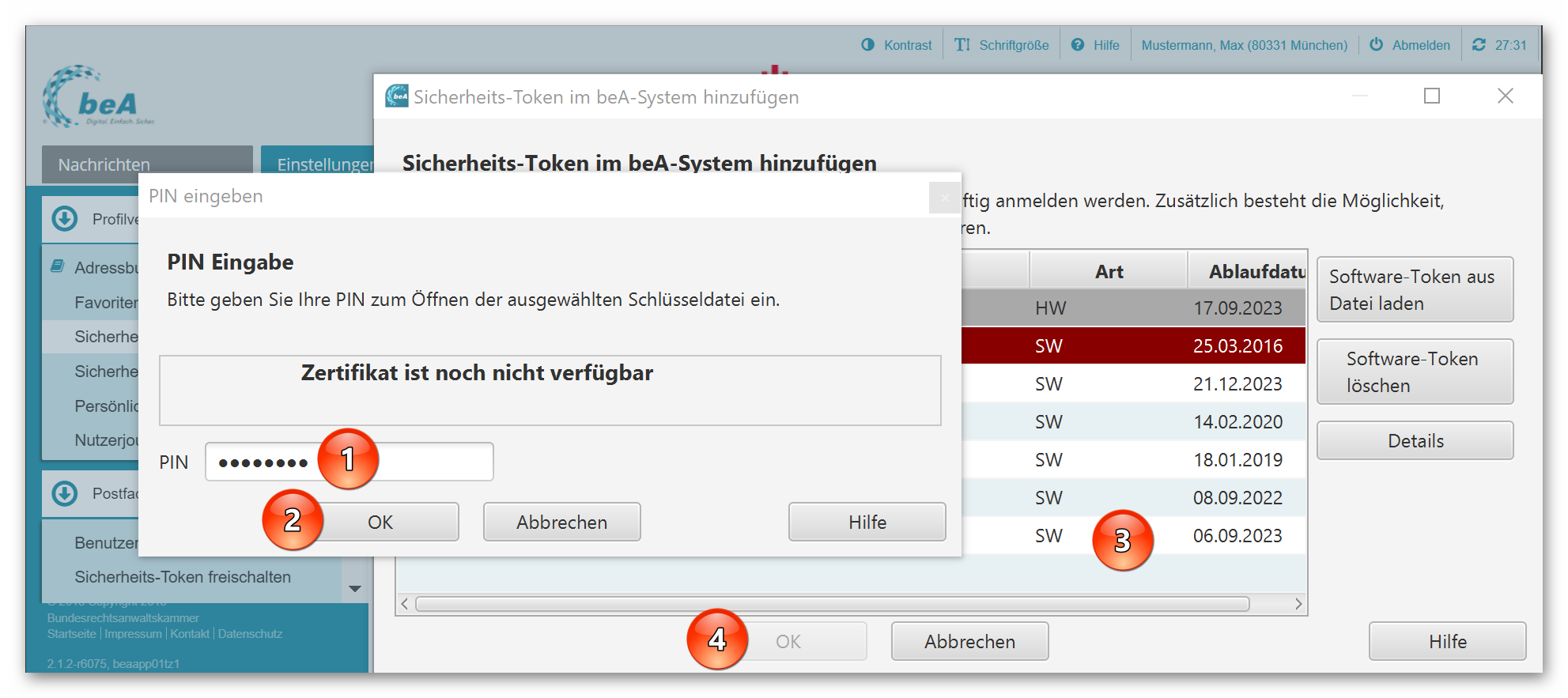This screenshot has width=1568, height=698.
Task: Click the Kontrast contrast icon
Action: click(867, 45)
